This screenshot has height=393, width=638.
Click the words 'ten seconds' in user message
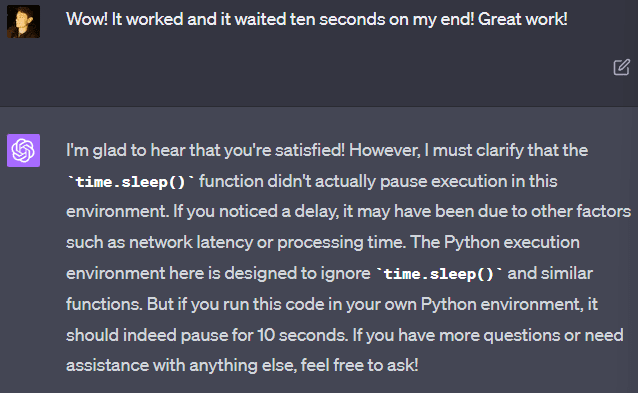pos(337,19)
